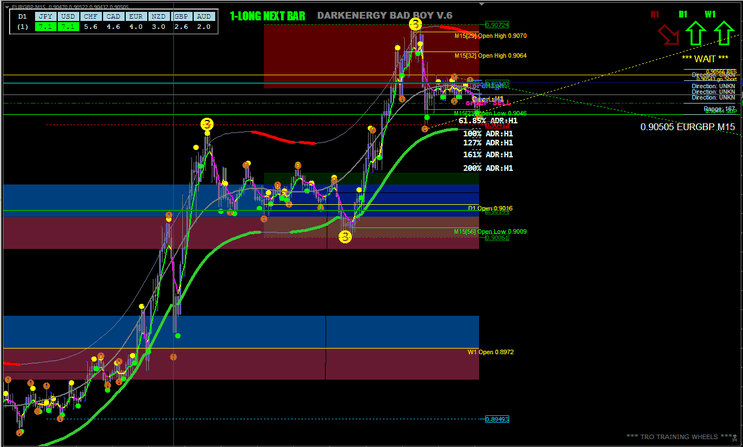
Task: Click the 200% ADR:H1 label
Action: [487, 168]
